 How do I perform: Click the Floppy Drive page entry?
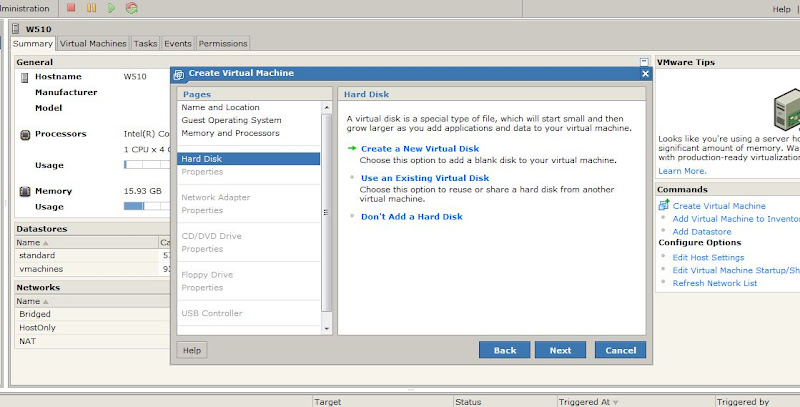point(207,275)
